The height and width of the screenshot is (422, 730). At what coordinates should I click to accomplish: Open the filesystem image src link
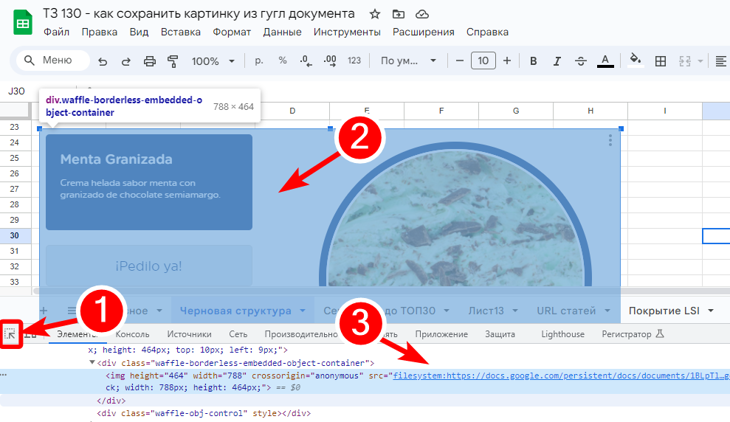[x=561, y=375]
